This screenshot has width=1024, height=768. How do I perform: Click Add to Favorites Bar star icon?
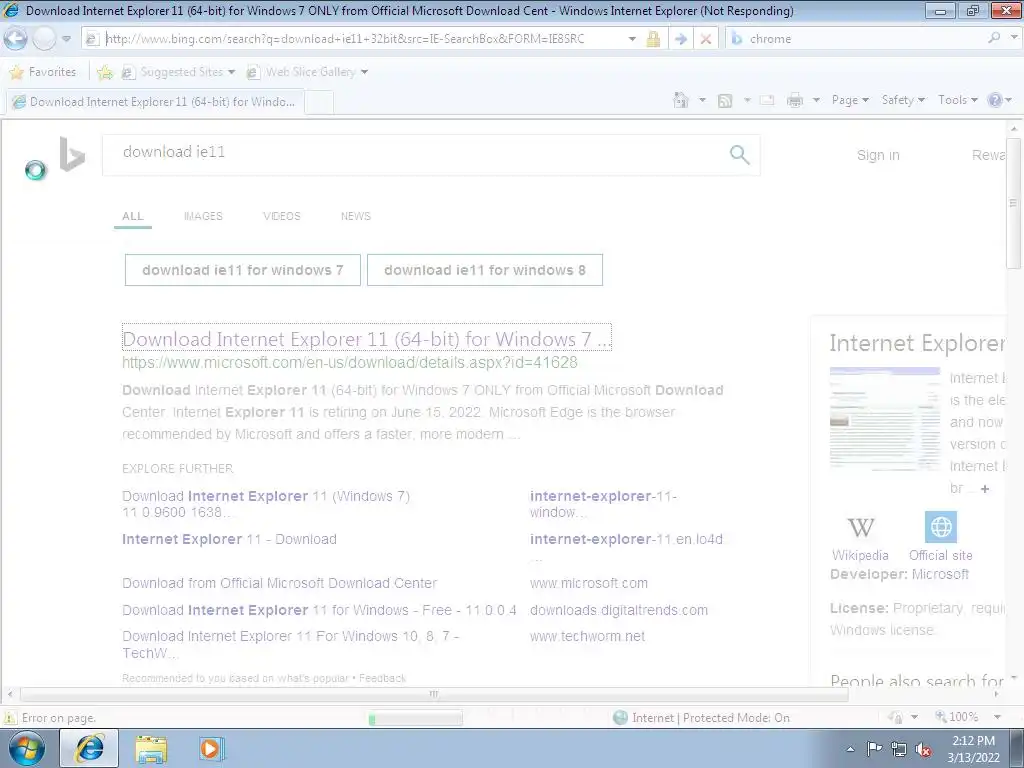click(x=104, y=72)
